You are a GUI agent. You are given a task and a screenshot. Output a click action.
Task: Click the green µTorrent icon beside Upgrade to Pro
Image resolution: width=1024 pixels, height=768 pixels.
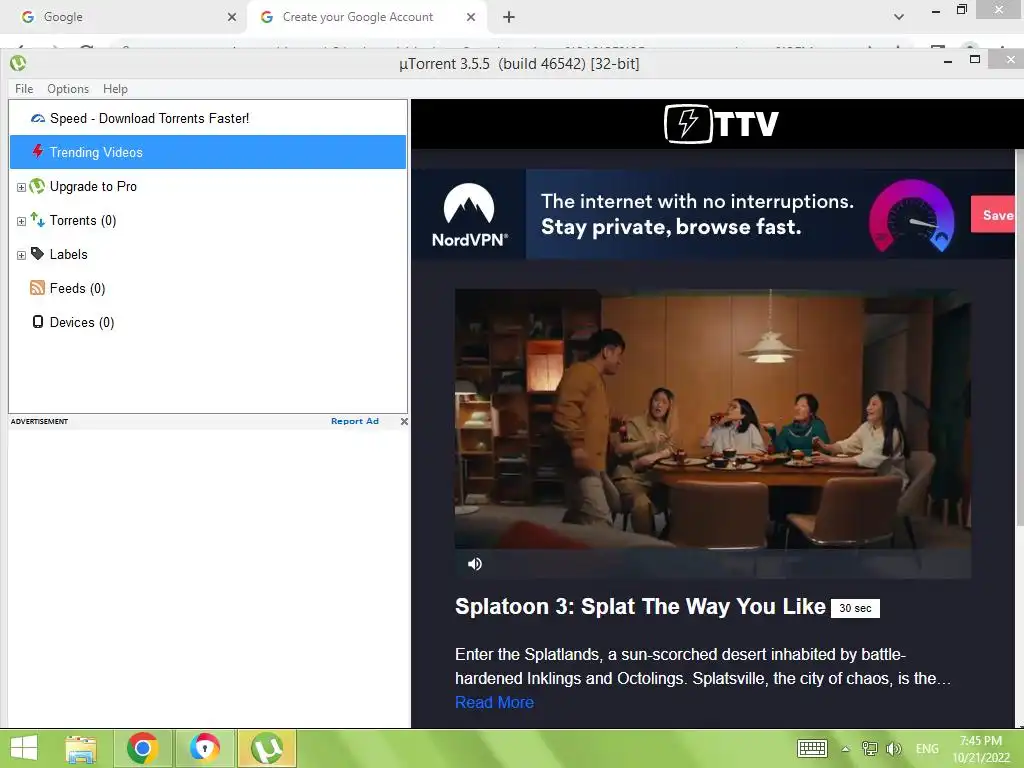click(38, 186)
